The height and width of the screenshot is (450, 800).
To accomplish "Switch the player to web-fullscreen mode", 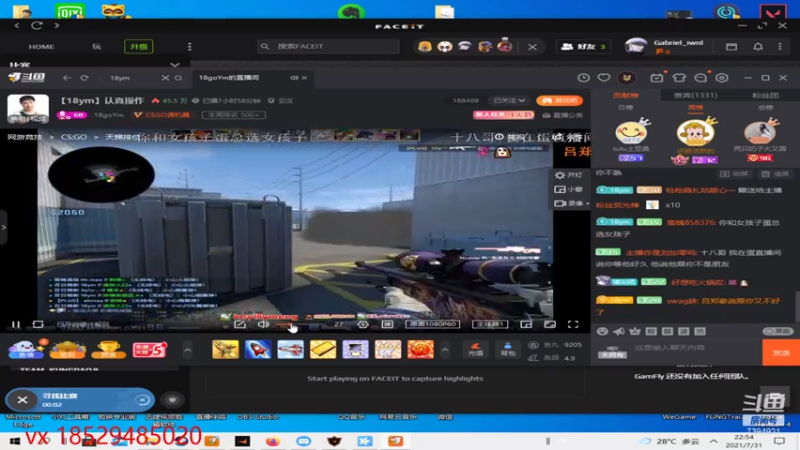I will pos(549,324).
